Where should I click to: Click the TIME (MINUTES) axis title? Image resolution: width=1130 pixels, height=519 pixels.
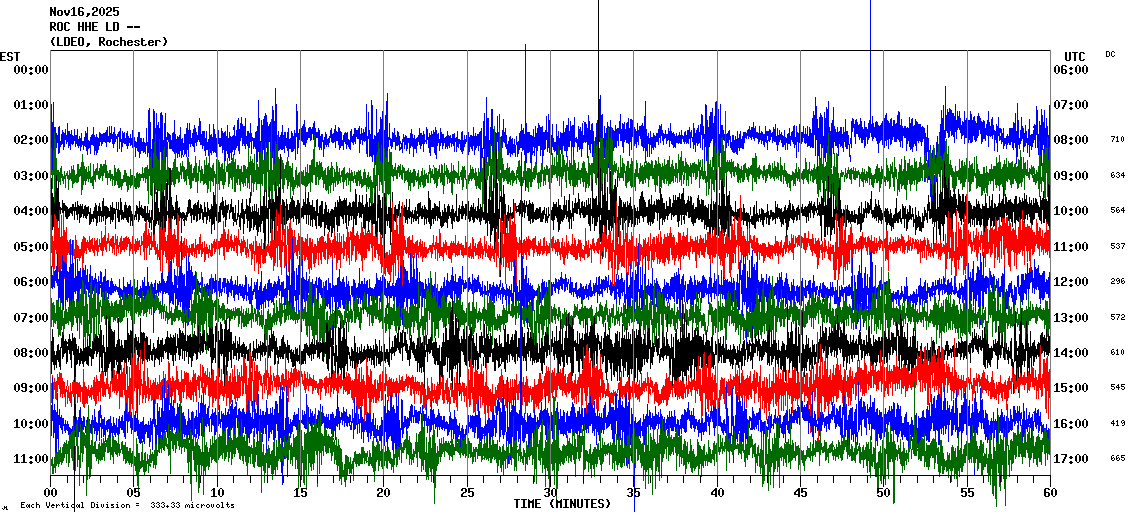(562, 504)
